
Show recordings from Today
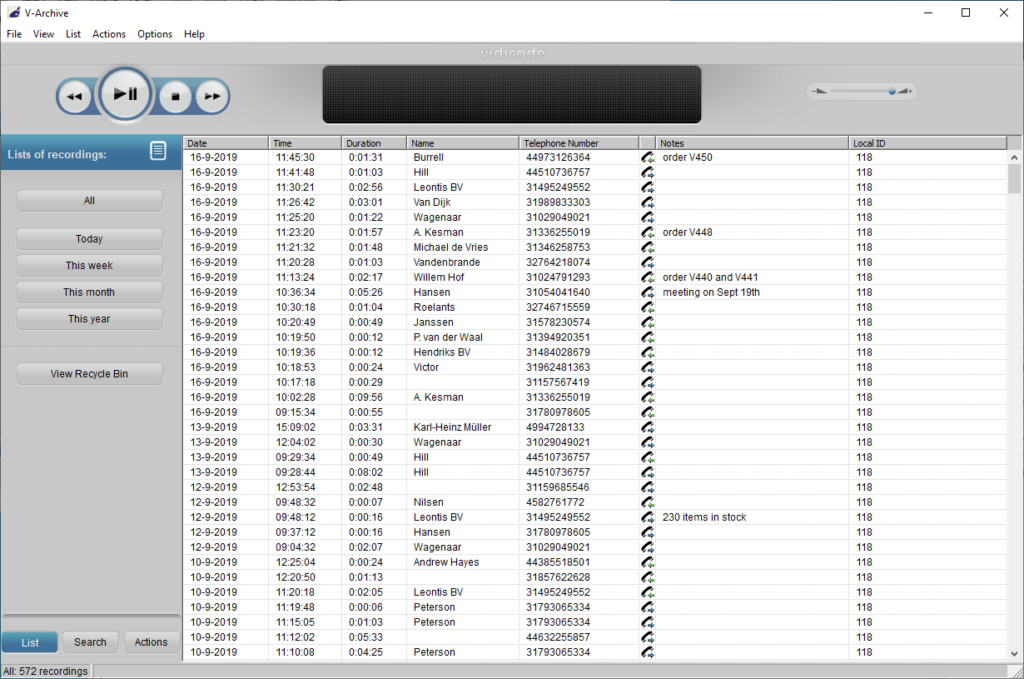(89, 239)
